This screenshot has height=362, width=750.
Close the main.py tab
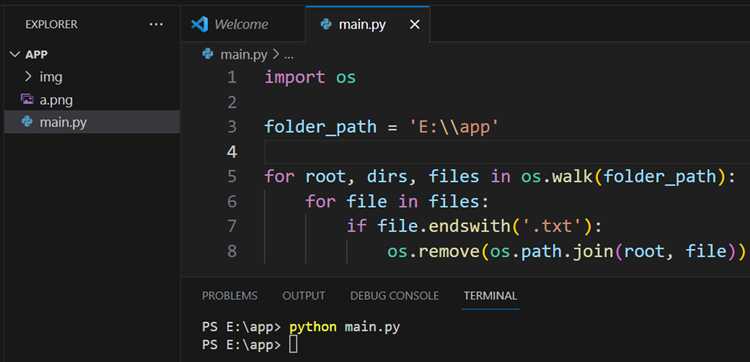click(415, 24)
